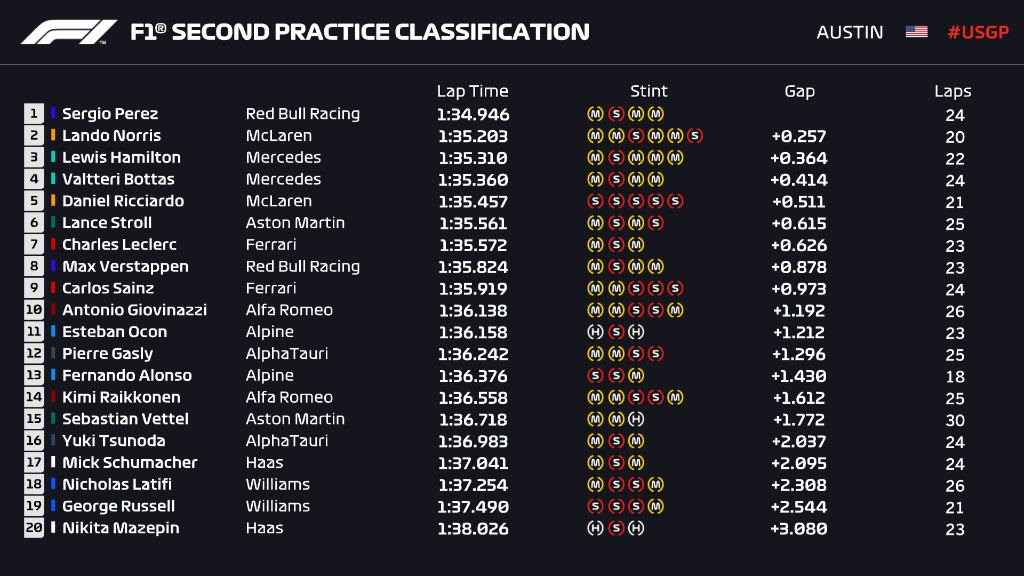
Task: Click Lewis Hamilton's lap time 1:35.310
Action: 472,158
